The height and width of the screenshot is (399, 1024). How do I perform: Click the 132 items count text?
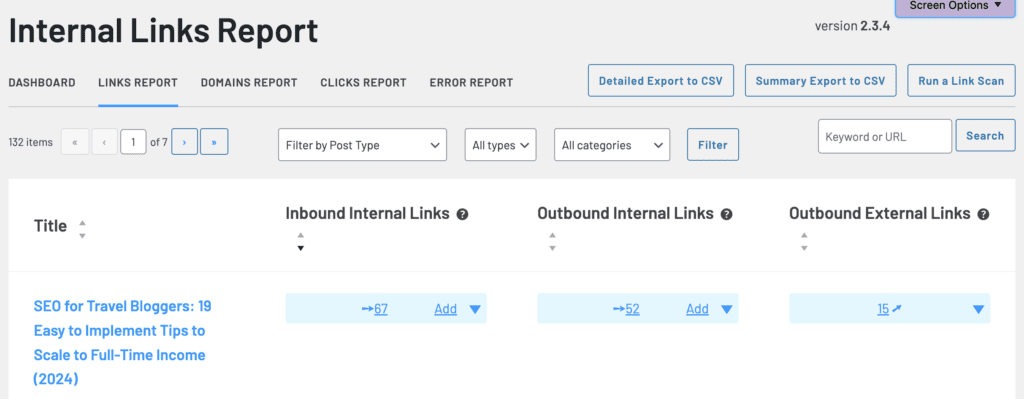click(x=31, y=142)
